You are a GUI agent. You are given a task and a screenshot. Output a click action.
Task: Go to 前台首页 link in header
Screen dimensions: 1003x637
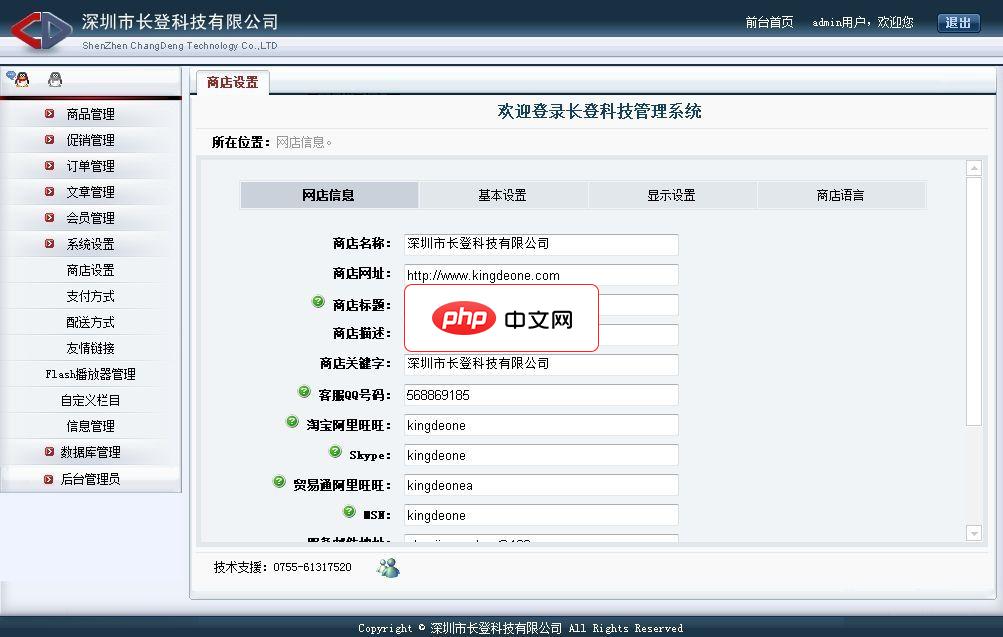pyautogui.click(x=769, y=23)
